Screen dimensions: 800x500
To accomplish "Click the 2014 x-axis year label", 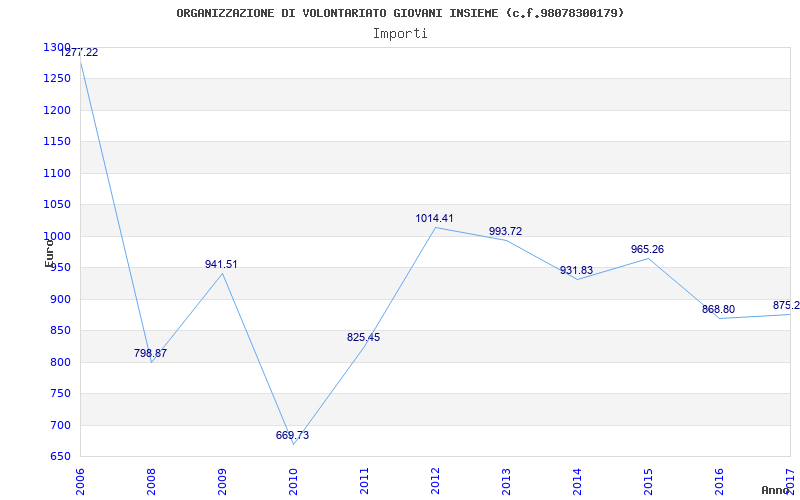I will coord(577,482).
